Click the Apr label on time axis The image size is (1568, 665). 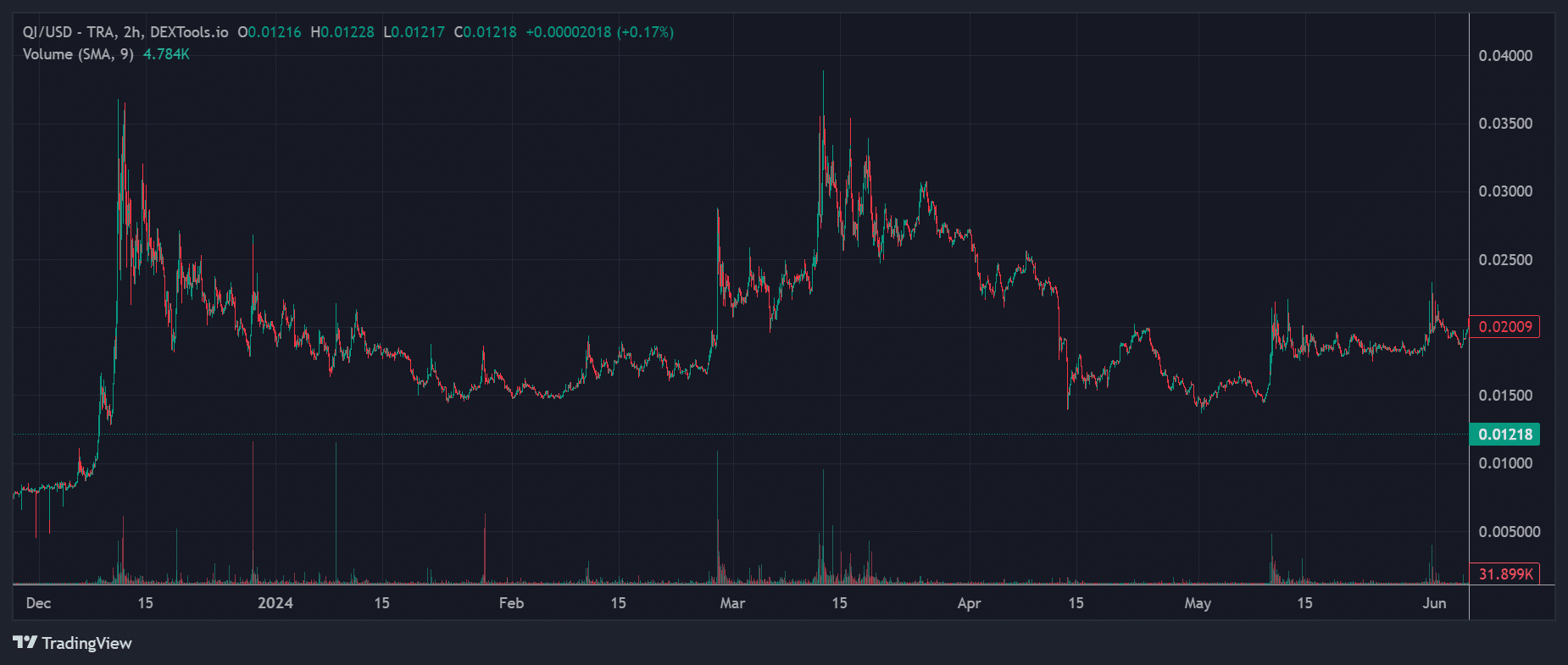tap(969, 603)
